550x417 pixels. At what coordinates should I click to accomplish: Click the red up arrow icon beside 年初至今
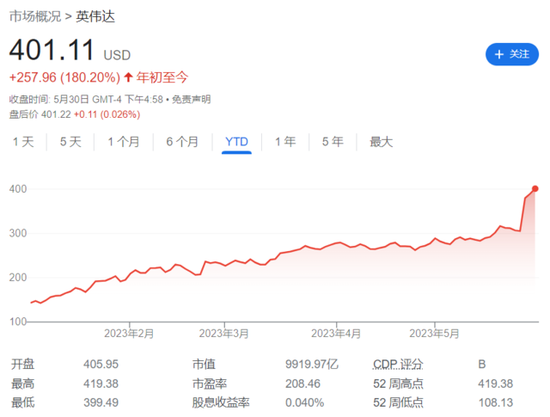coord(128,77)
